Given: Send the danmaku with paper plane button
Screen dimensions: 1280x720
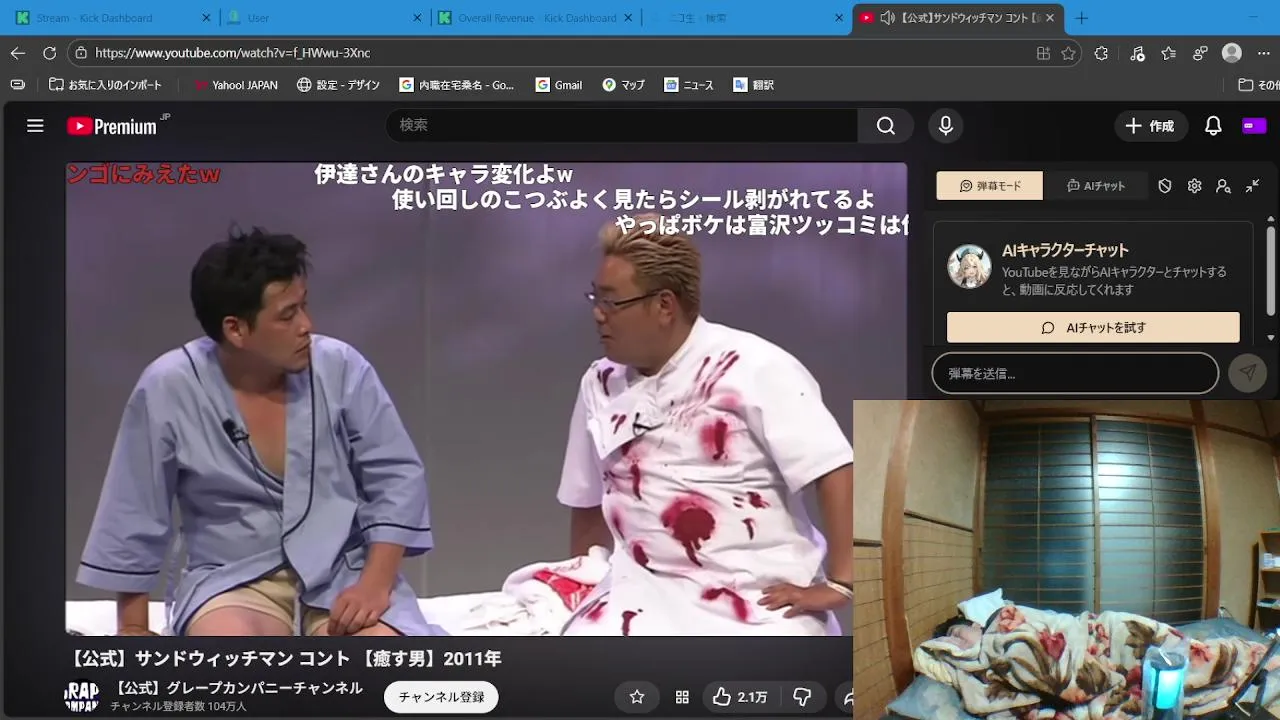Looking at the screenshot, I should pos(1247,373).
